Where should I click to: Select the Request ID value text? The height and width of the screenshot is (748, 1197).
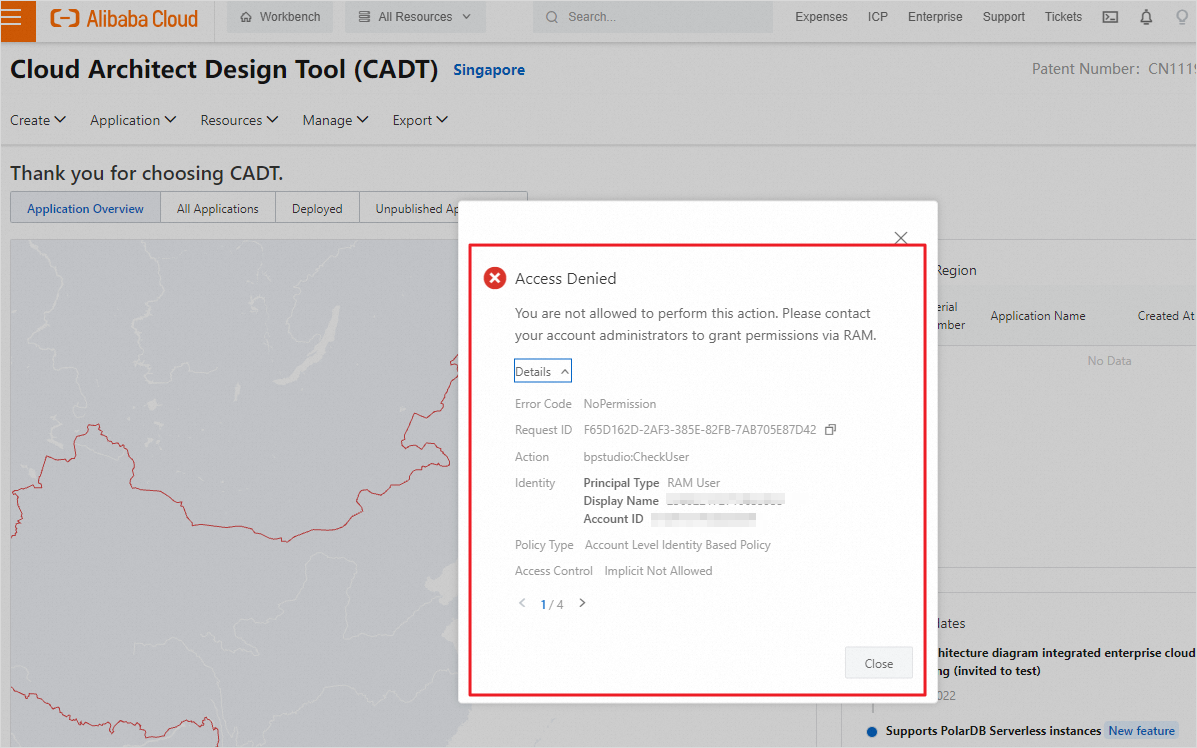point(700,430)
